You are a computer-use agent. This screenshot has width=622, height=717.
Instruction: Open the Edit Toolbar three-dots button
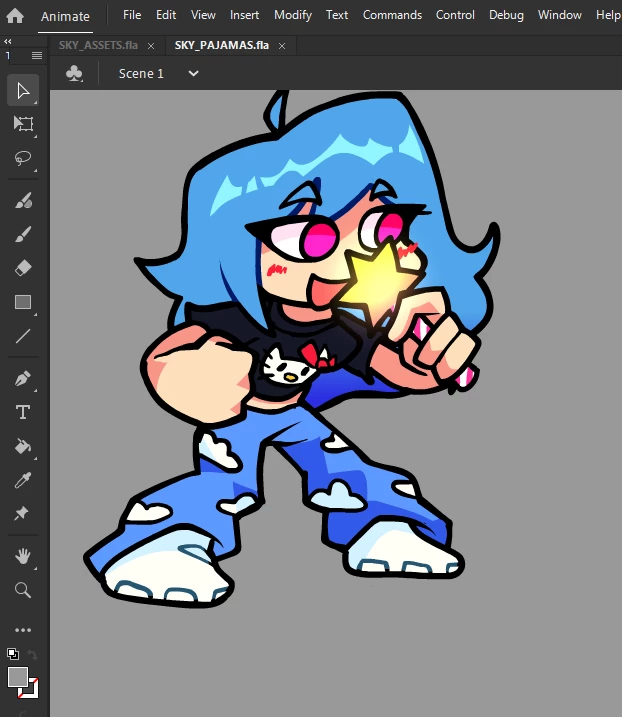coord(23,630)
